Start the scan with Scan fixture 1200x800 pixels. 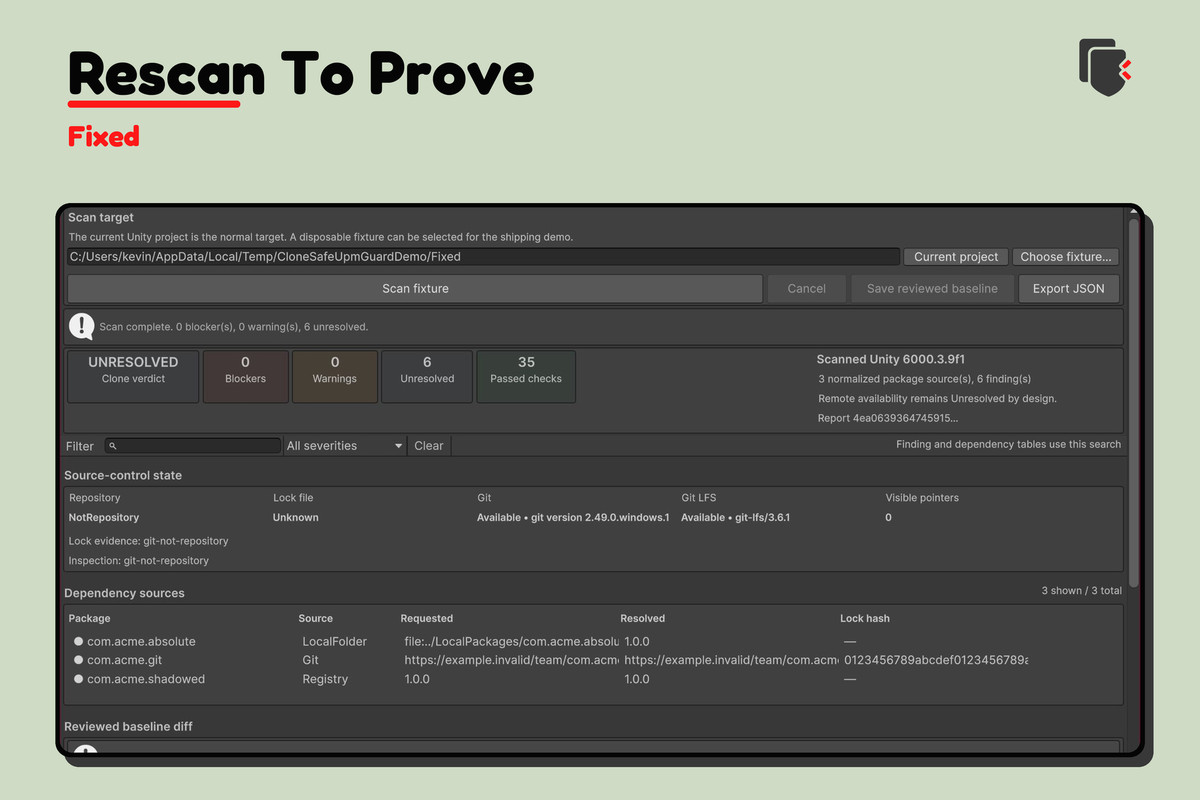pos(415,289)
